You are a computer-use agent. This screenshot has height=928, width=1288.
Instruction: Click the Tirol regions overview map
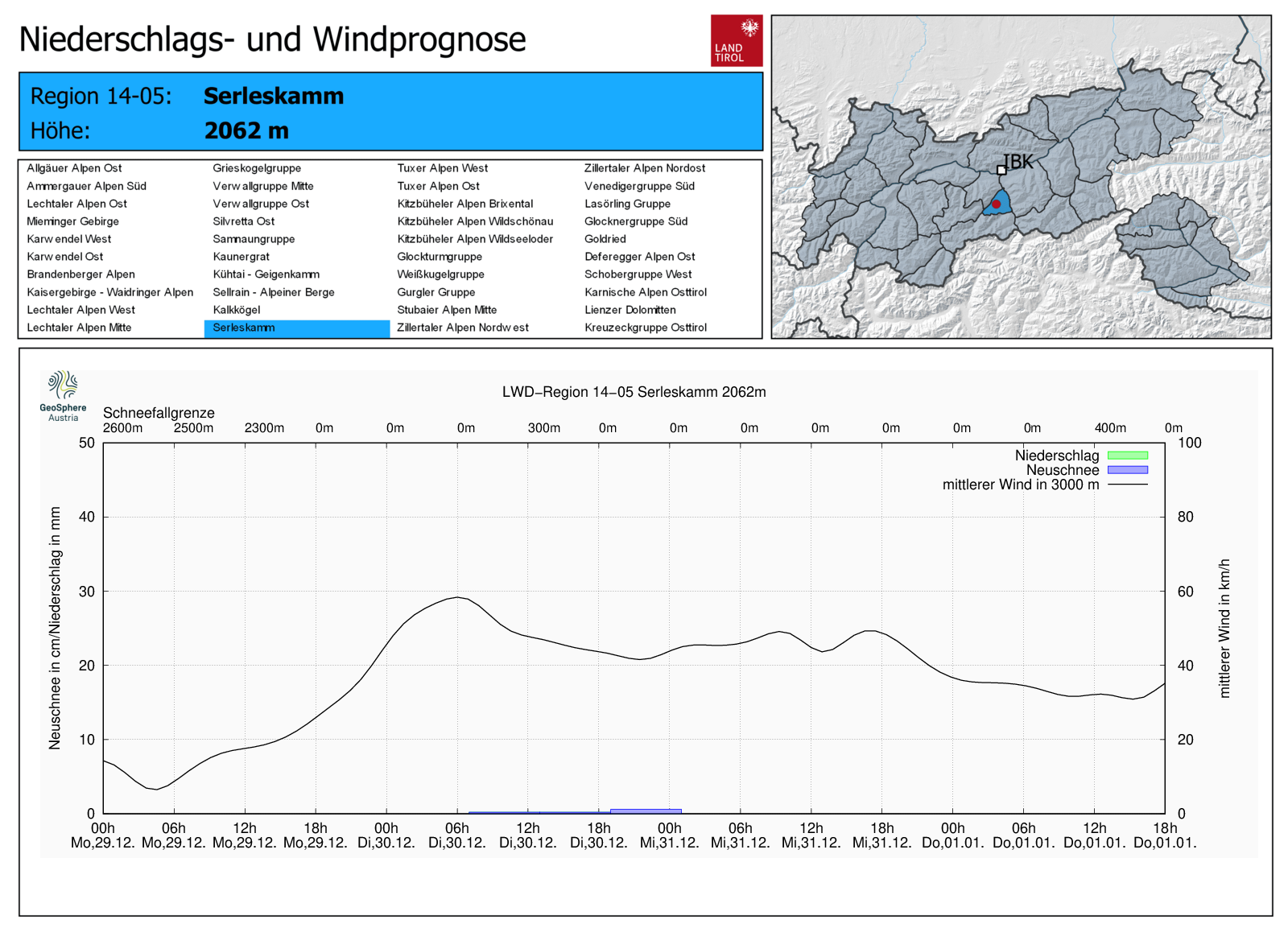[1022, 176]
